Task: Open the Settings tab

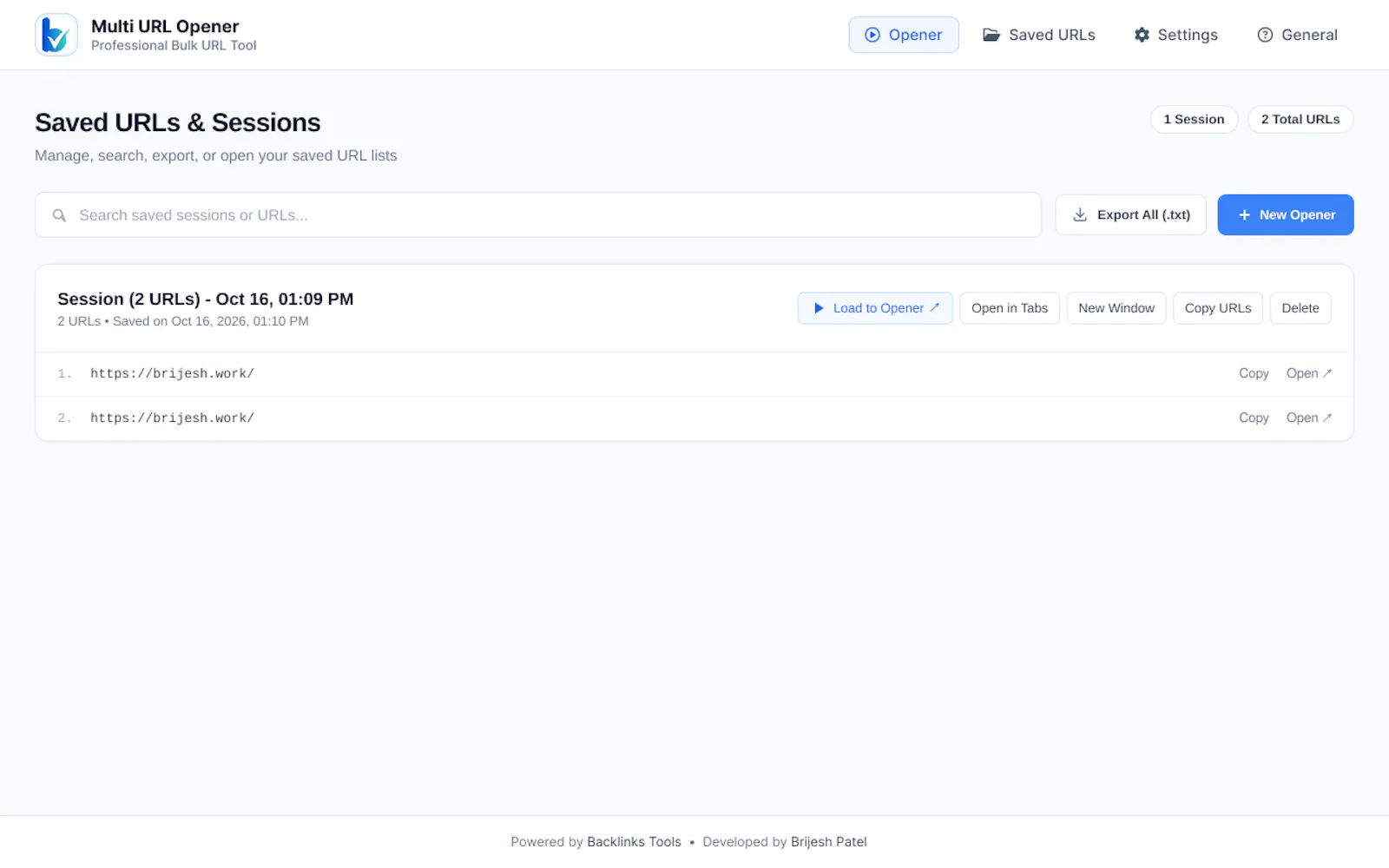Action: point(1176,35)
